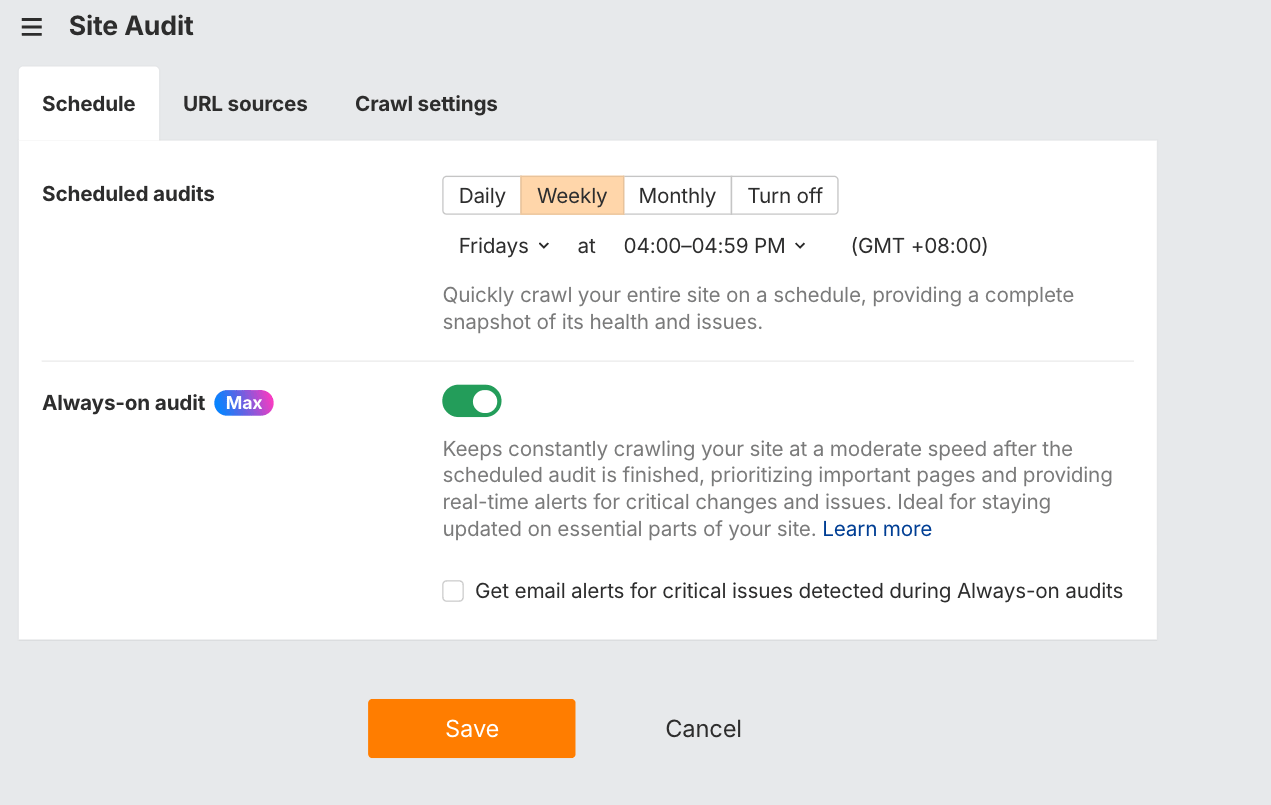Open the 04:00–04:59 PM time dropdown

click(715, 246)
